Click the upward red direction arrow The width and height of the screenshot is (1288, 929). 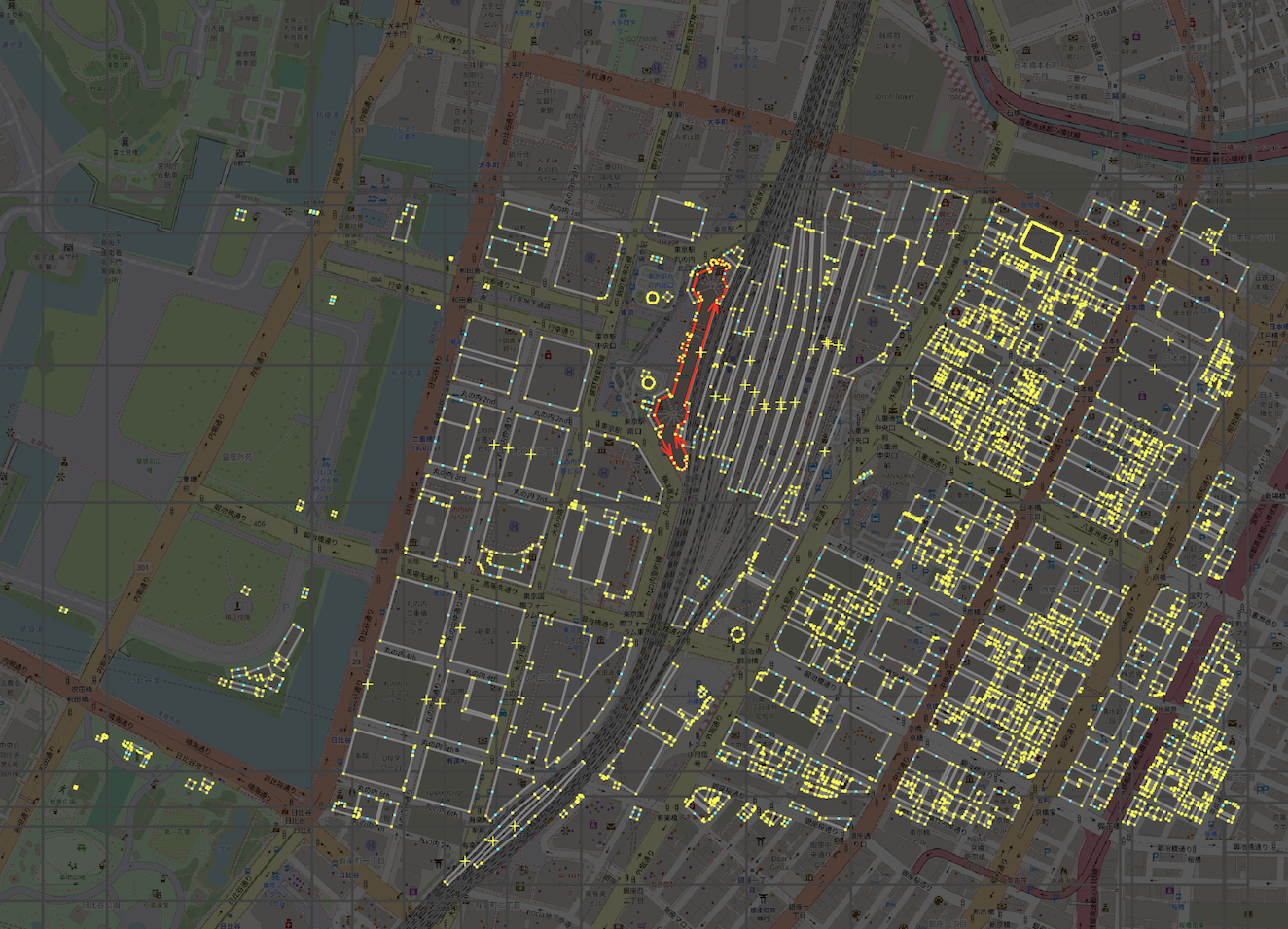(x=713, y=307)
